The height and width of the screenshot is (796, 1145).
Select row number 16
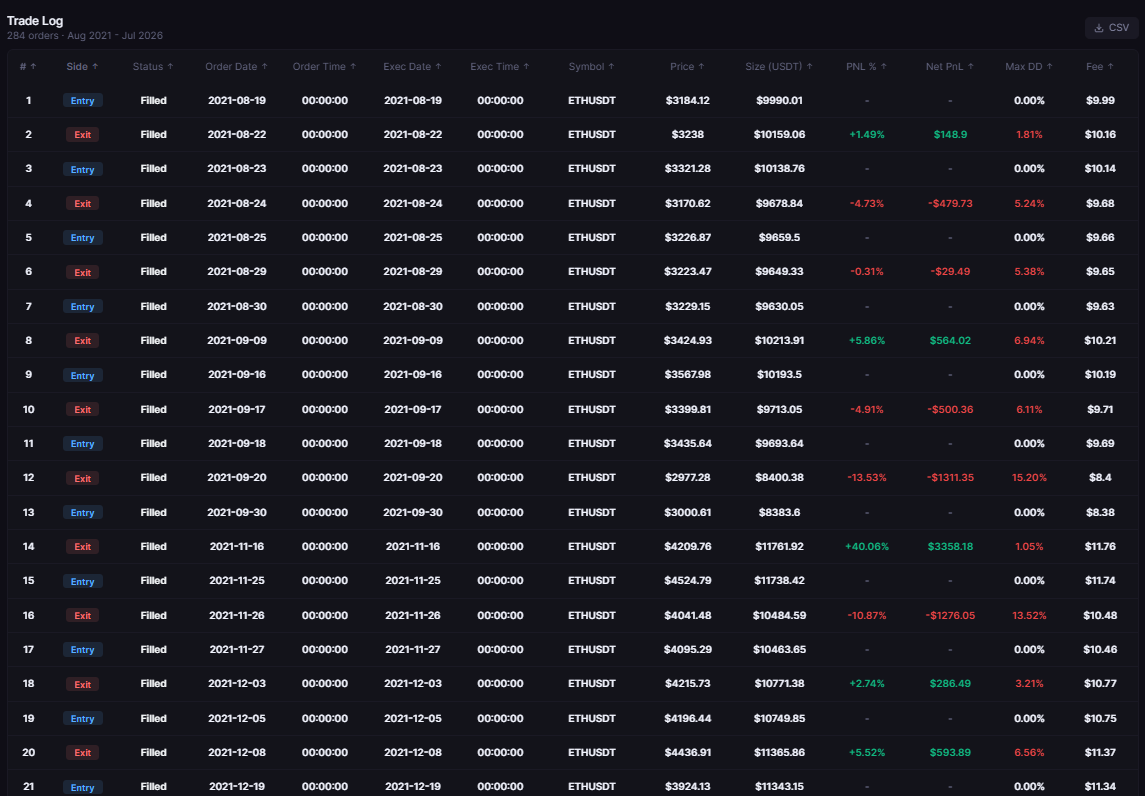point(28,616)
